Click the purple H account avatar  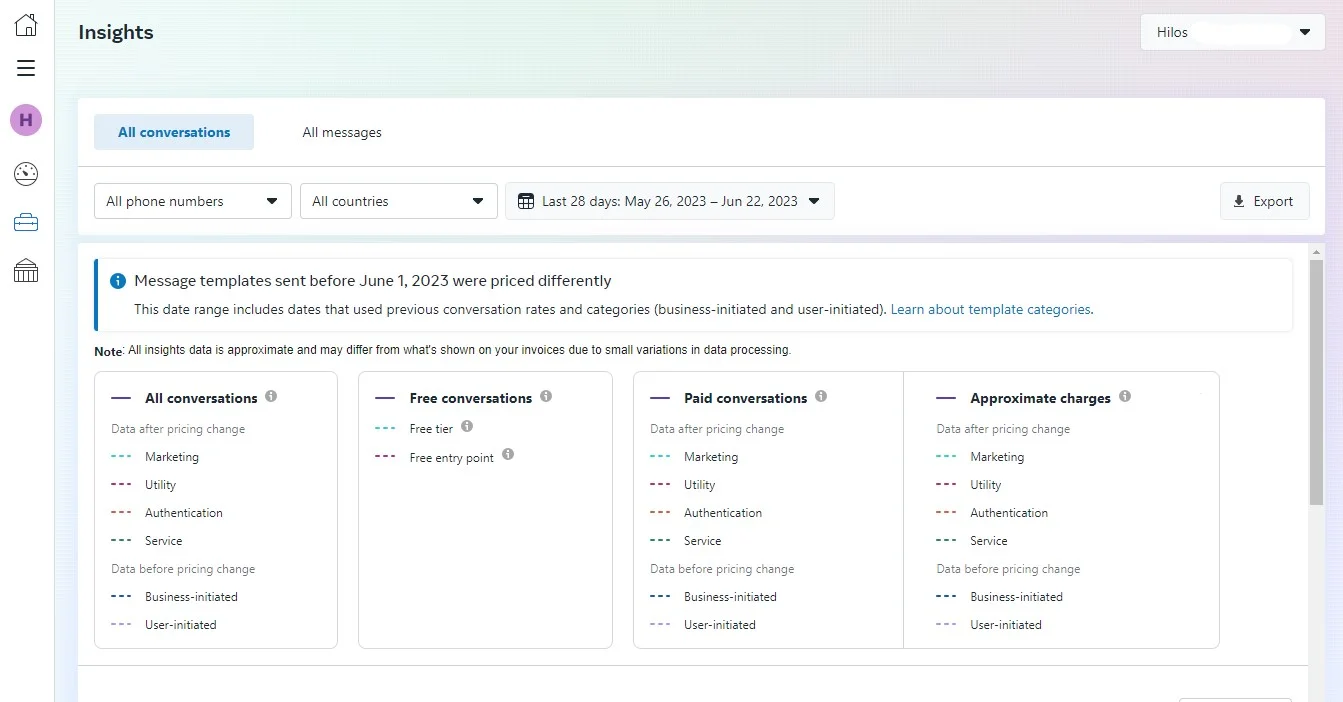(26, 120)
